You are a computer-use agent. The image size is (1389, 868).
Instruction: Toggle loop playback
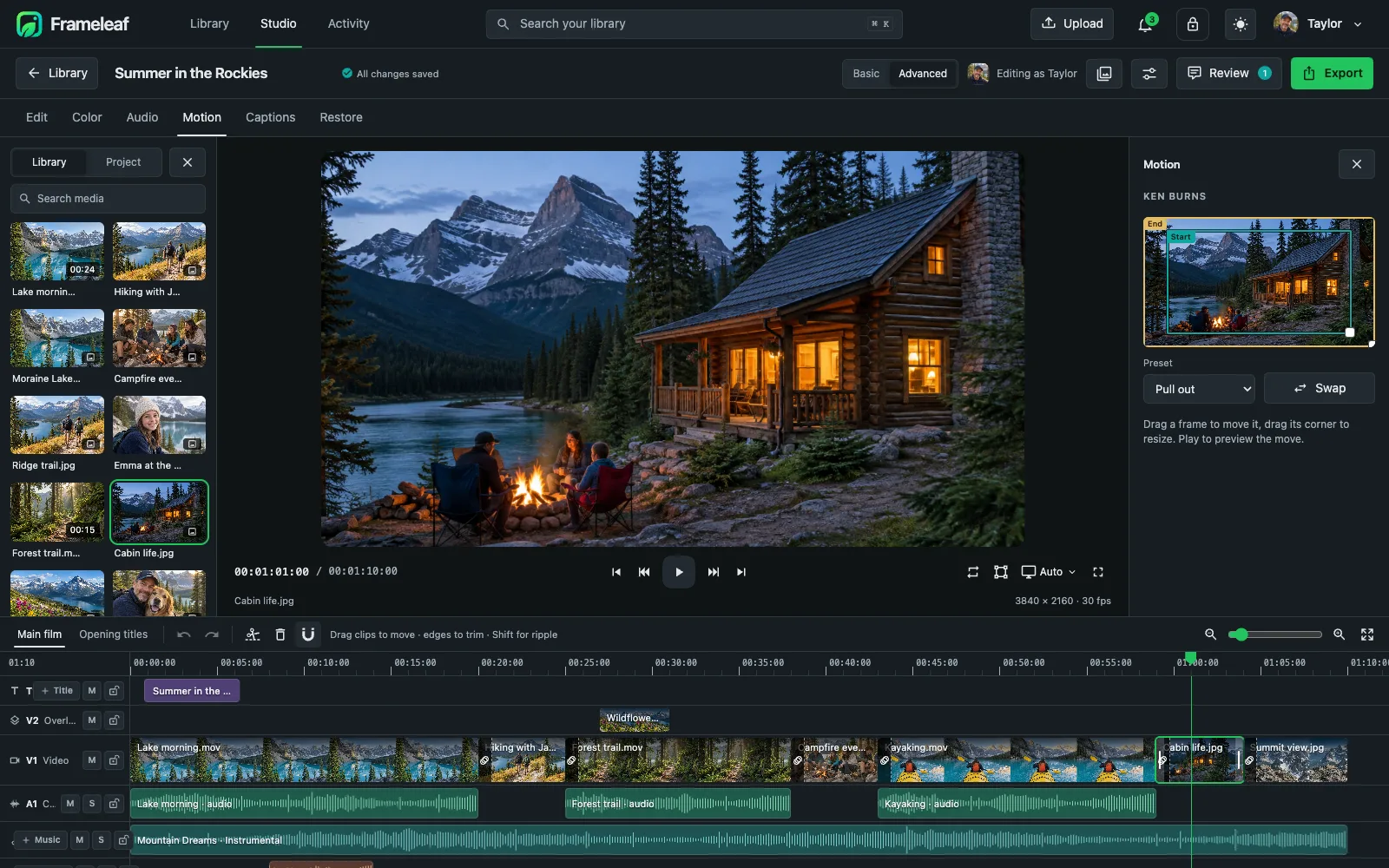click(x=973, y=572)
